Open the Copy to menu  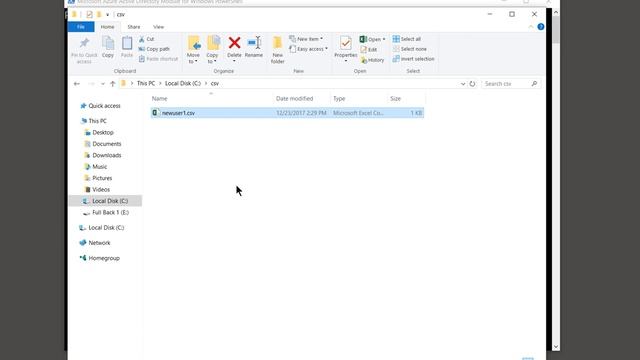[212, 49]
